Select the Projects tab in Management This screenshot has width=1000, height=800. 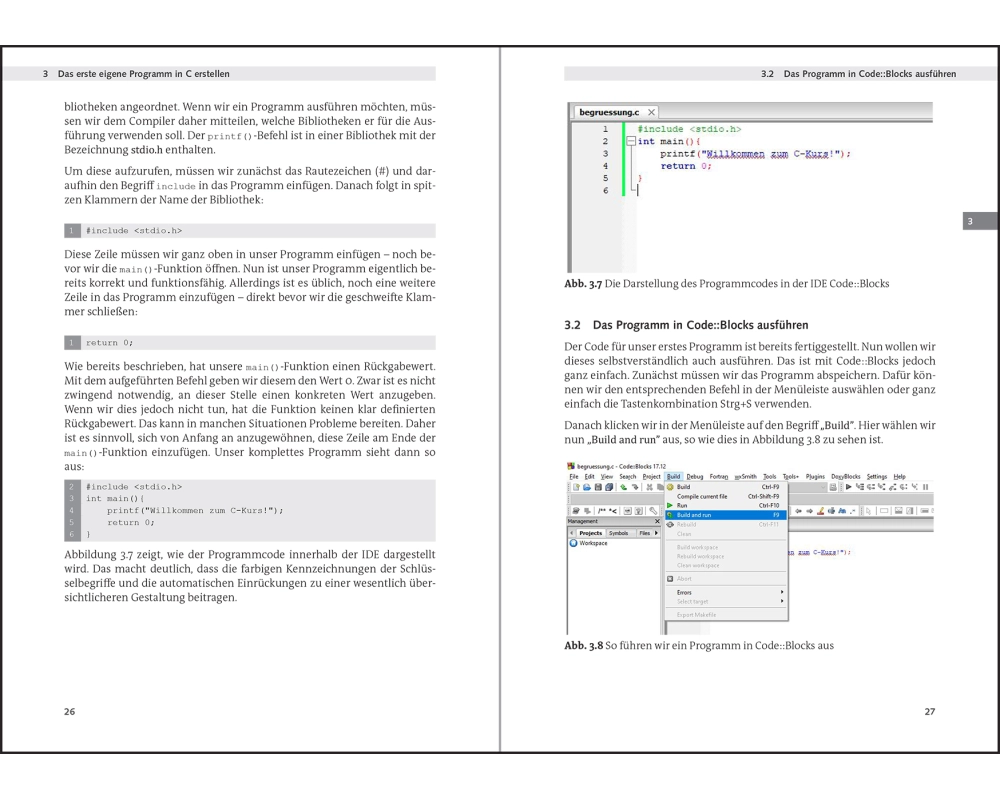point(591,533)
